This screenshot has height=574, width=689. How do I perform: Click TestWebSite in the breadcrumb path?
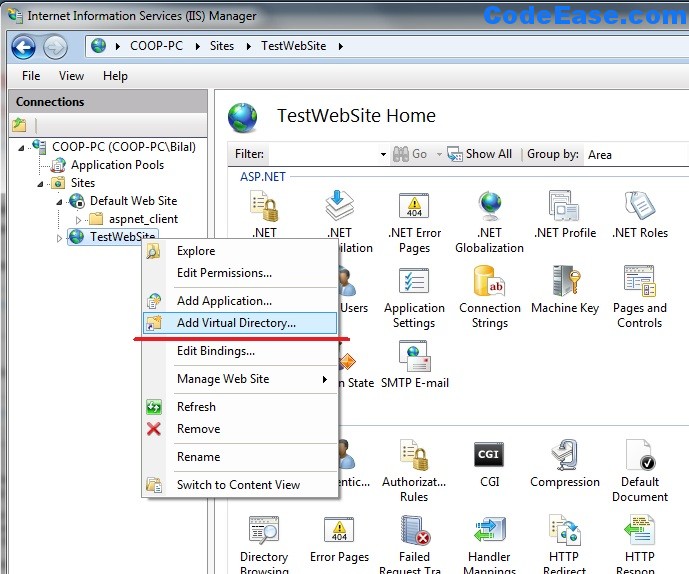click(294, 46)
